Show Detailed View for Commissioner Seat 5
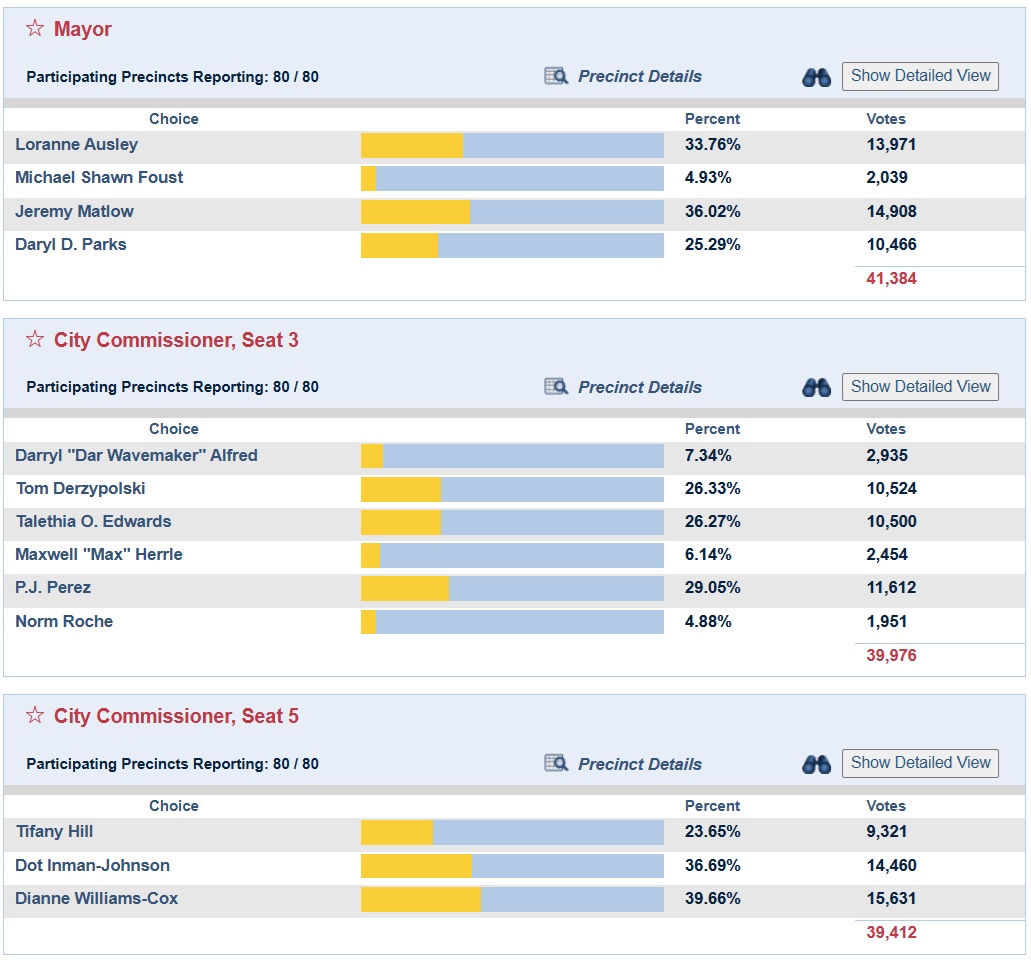The image size is (1031, 960). coord(920,763)
